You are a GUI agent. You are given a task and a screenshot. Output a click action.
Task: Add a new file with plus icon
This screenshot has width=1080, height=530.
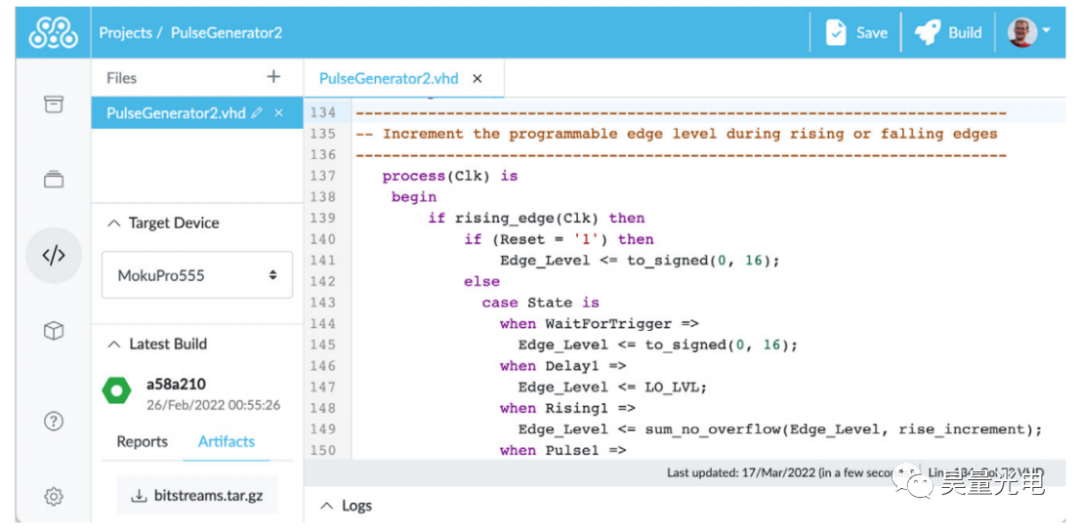tap(273, 77)
